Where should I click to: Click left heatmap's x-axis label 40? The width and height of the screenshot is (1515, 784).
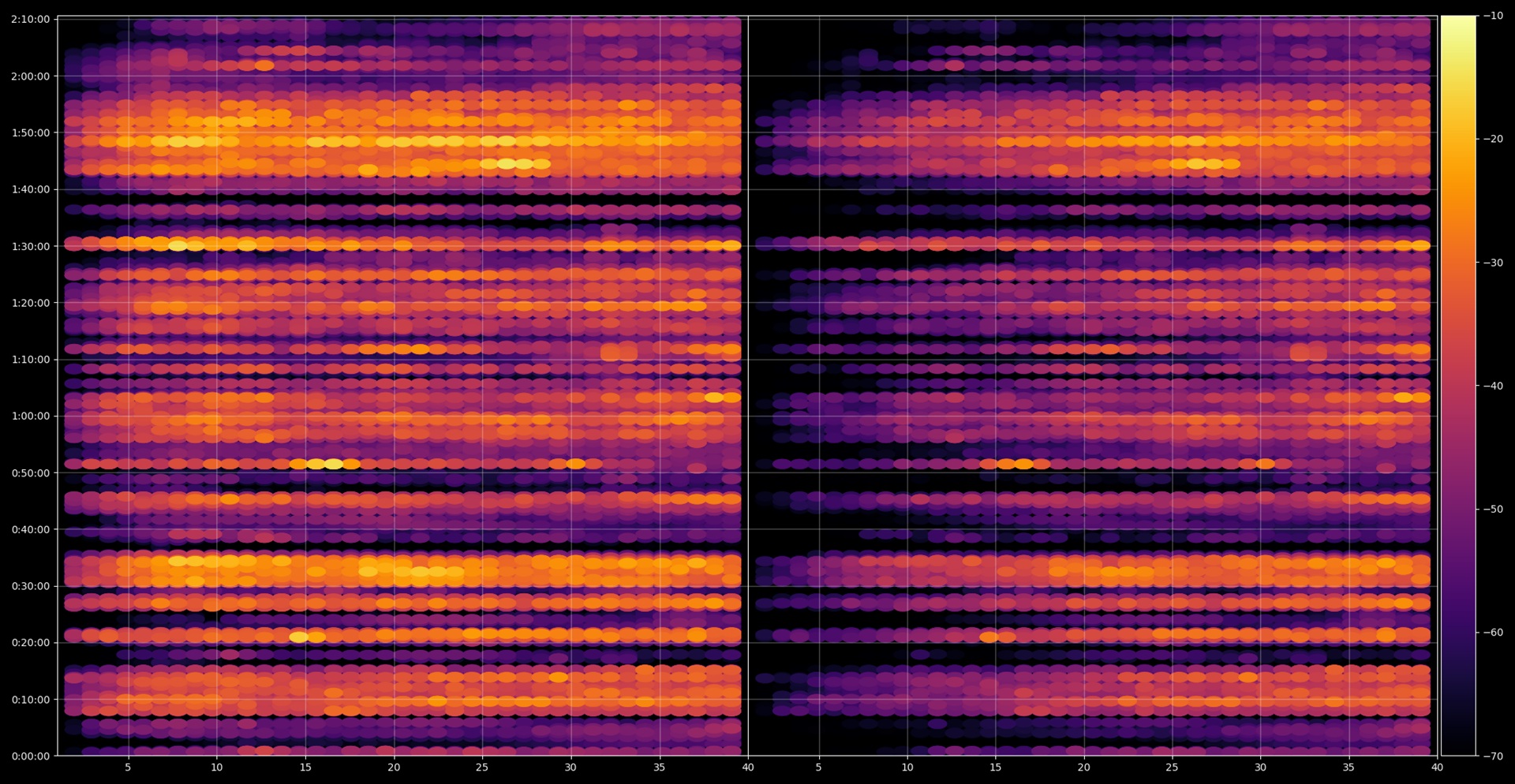coord(748,767)
